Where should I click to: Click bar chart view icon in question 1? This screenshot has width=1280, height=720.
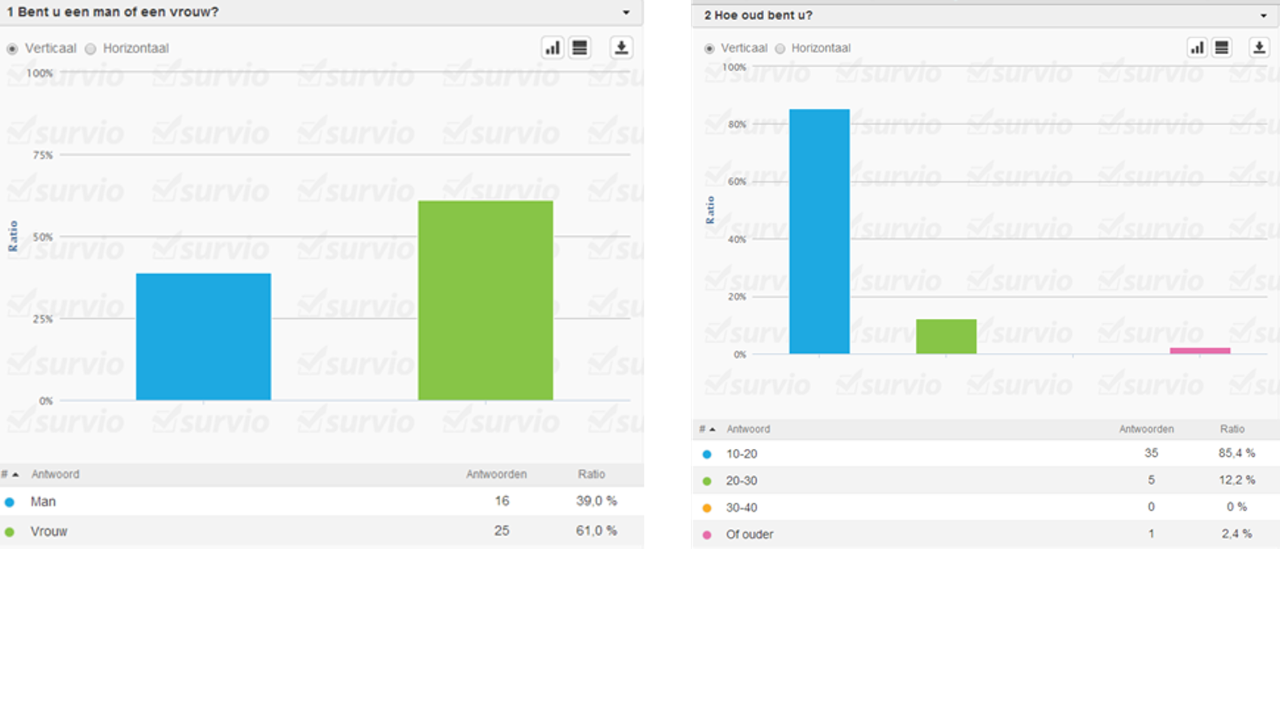tap(553, 48)
